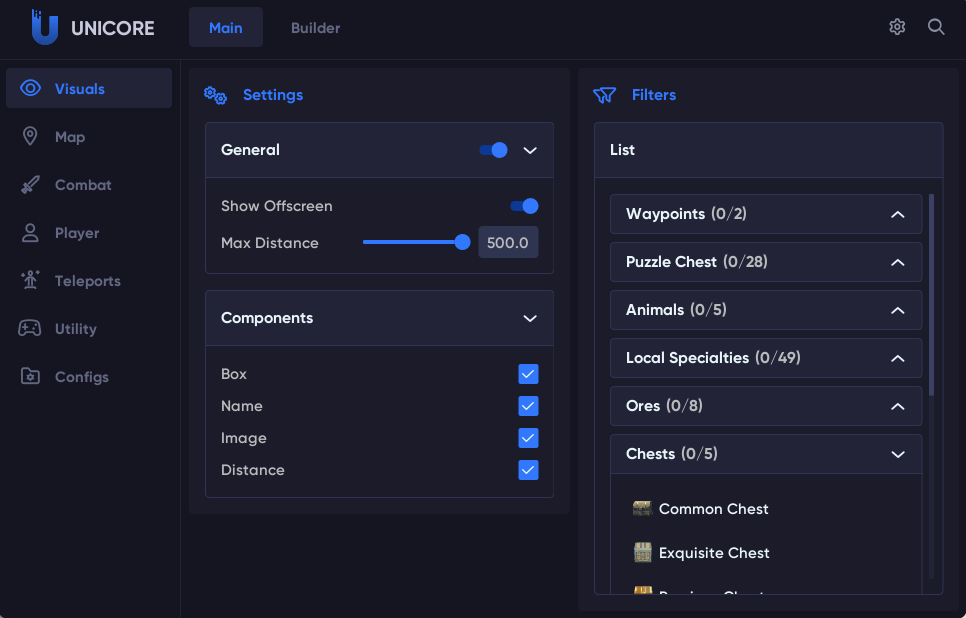
Task: Collapse the Components panel chevron
Action: point(530,318)
